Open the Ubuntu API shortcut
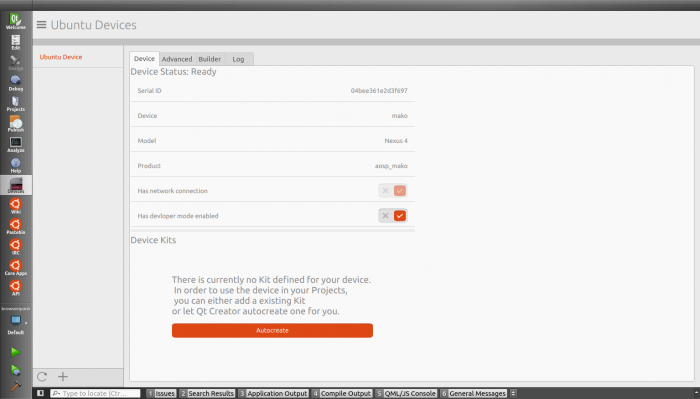 point(16,288)
